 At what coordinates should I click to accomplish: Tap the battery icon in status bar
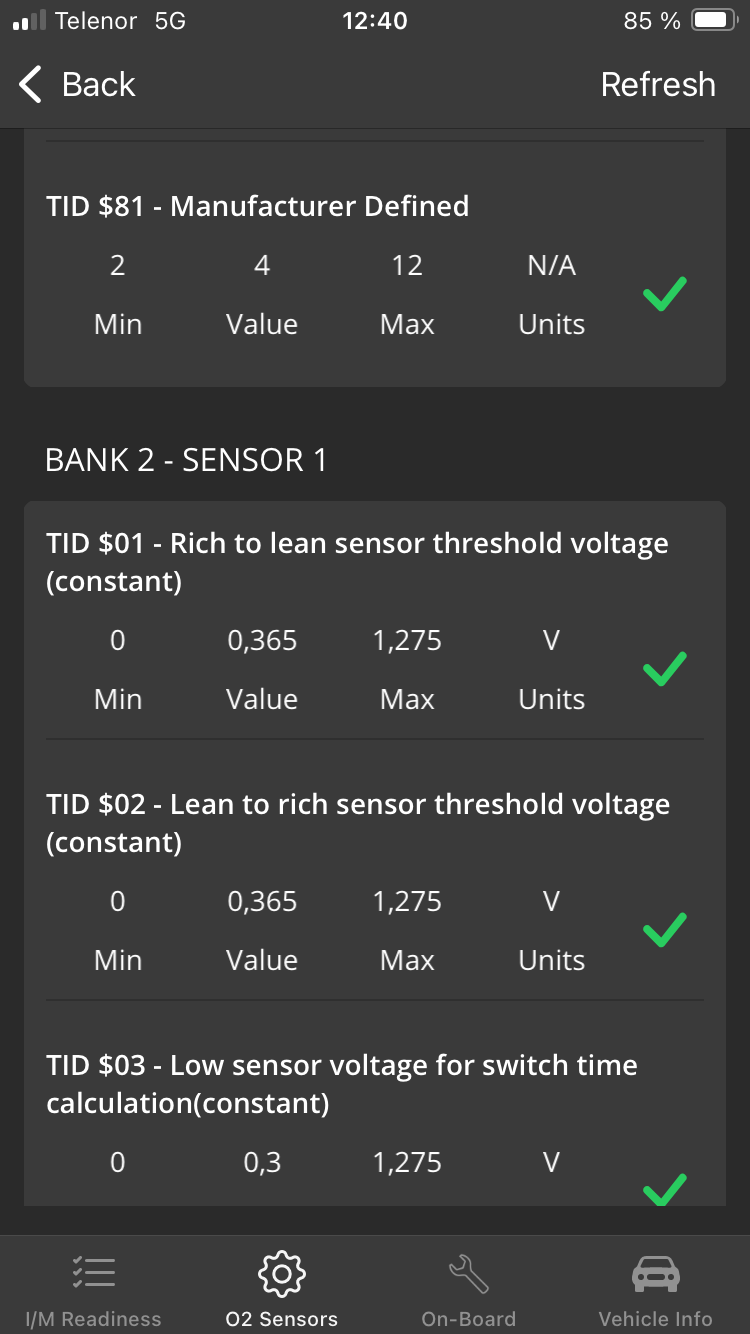click(714, 21)
